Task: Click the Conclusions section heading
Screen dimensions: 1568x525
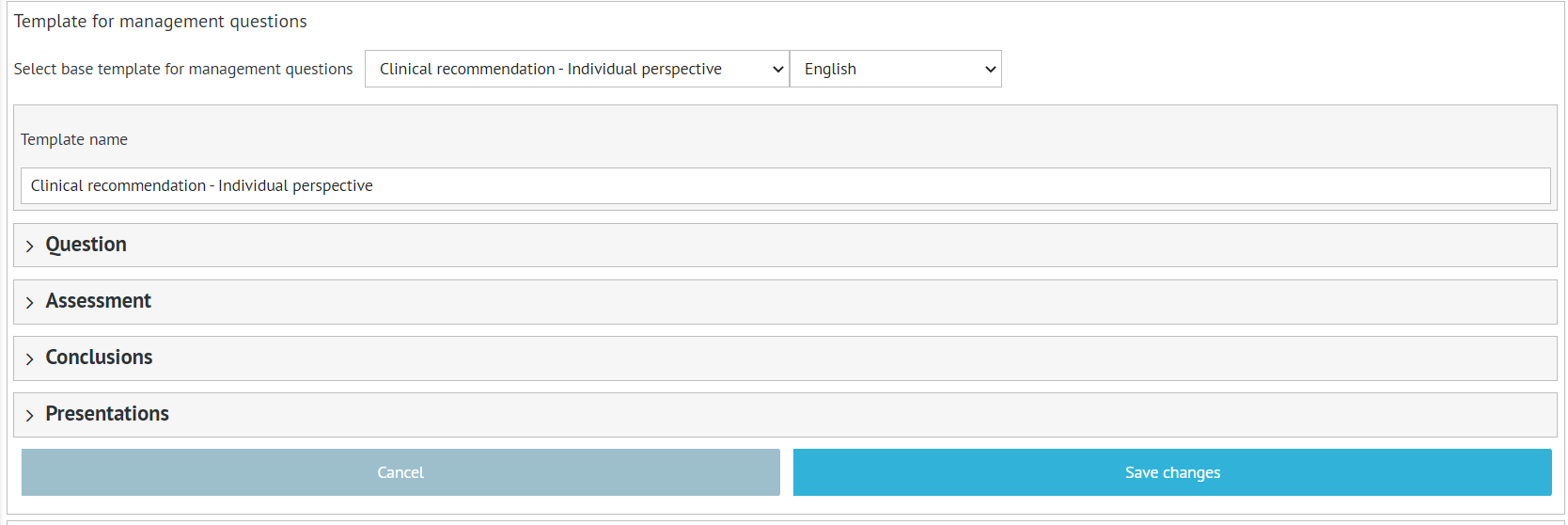Action: (x=99, y=358)
